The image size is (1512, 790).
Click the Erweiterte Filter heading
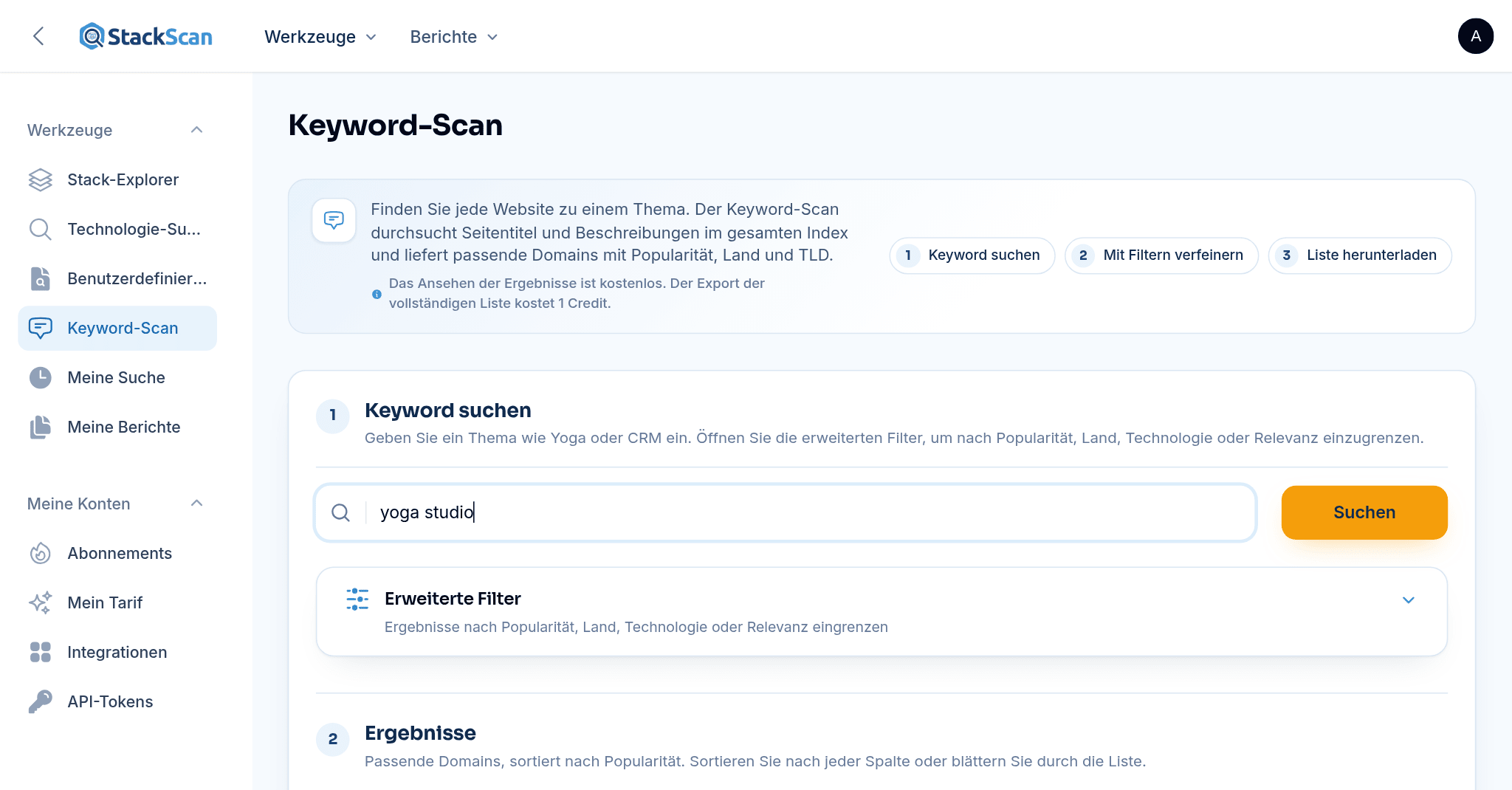pyautogui.click(x=453, y=599)
